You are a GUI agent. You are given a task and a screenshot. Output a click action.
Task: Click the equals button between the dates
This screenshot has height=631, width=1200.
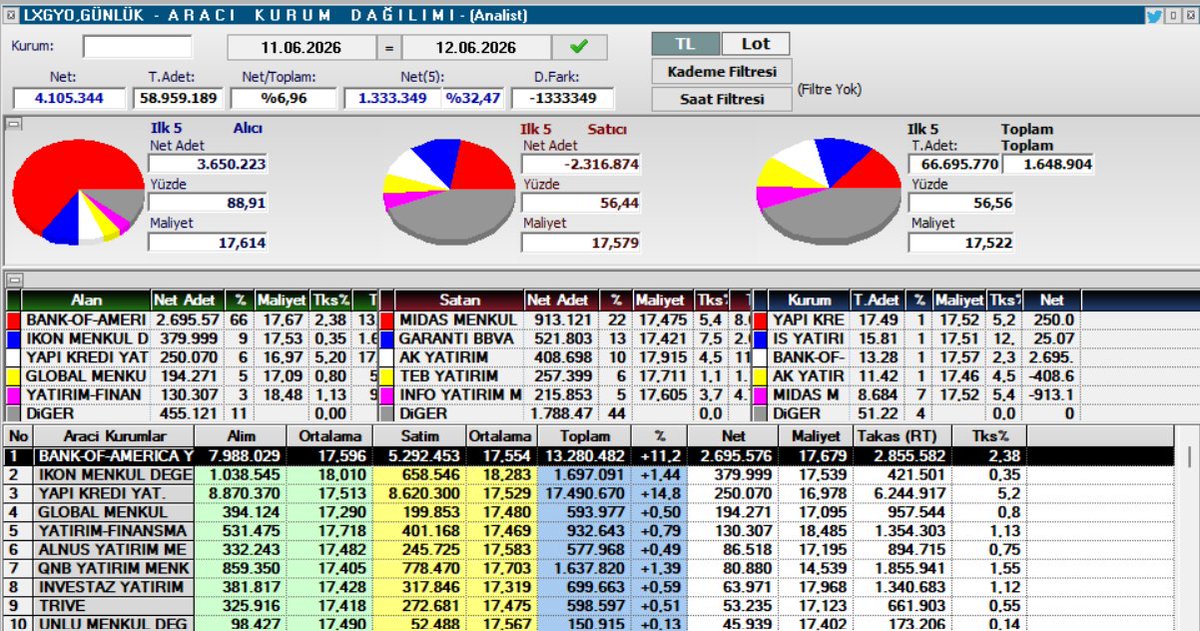click(389, 47)
